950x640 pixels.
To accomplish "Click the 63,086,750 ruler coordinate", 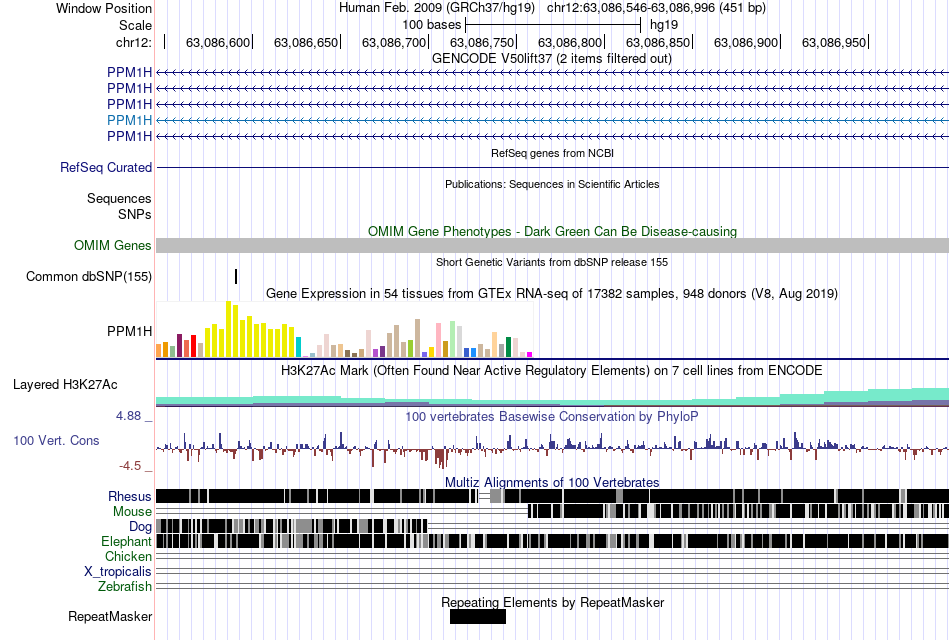I will click(x=482, y=42).
